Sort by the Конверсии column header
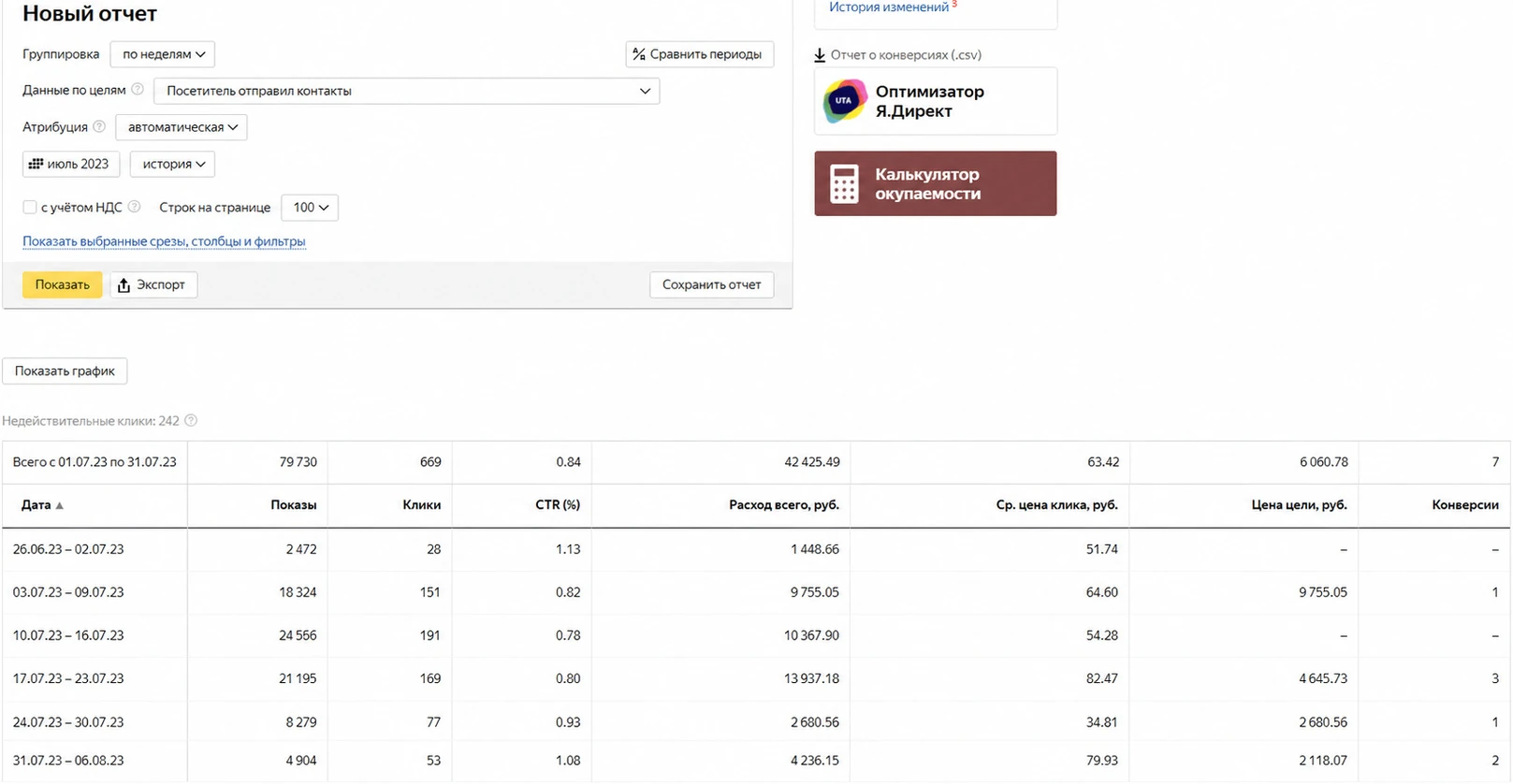Image resolution: width=1513 pixels, height=784 pixels. click(x=1465, y=505)
